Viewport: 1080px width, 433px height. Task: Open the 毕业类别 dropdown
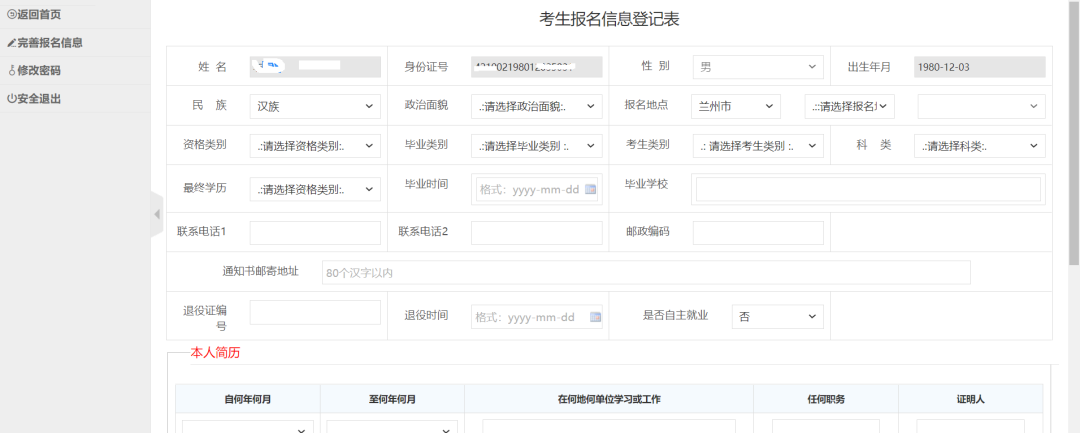[536, 146]
